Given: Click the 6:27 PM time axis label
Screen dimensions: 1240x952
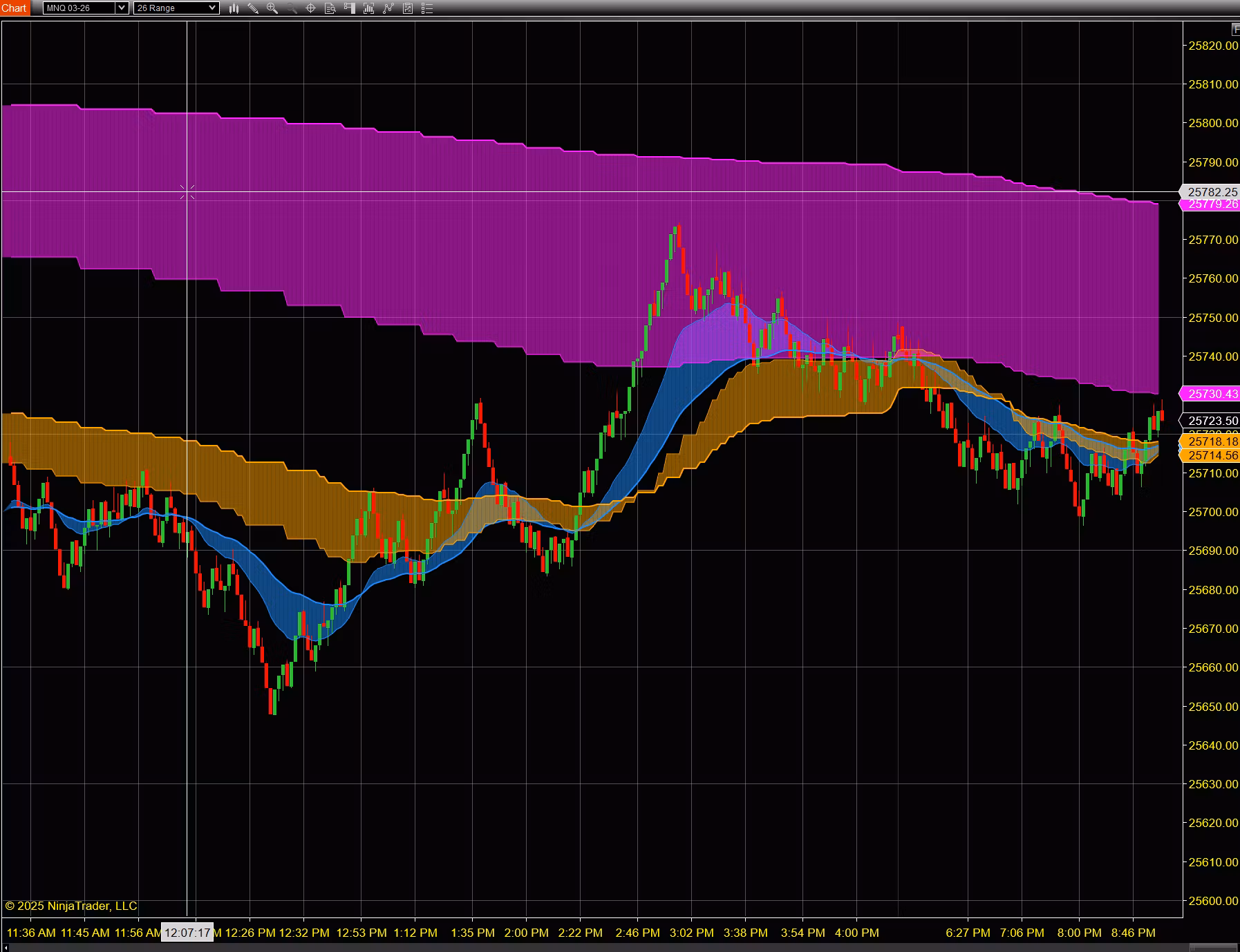Looking at the screenshot, I should pos(968,933).
